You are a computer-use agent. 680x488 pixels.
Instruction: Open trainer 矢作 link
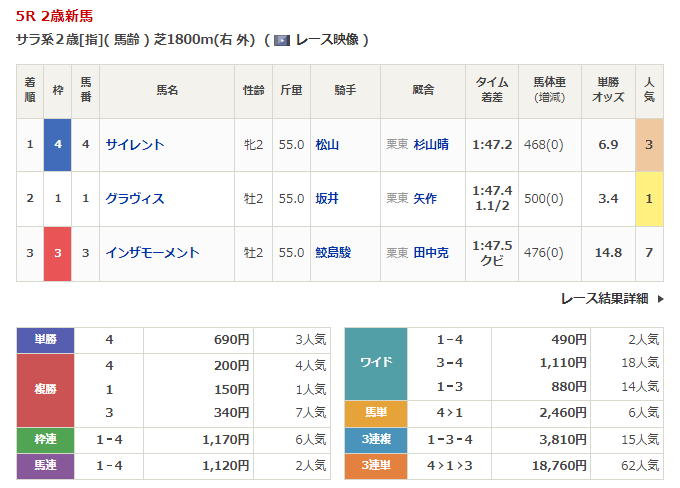tap(425, 199)
